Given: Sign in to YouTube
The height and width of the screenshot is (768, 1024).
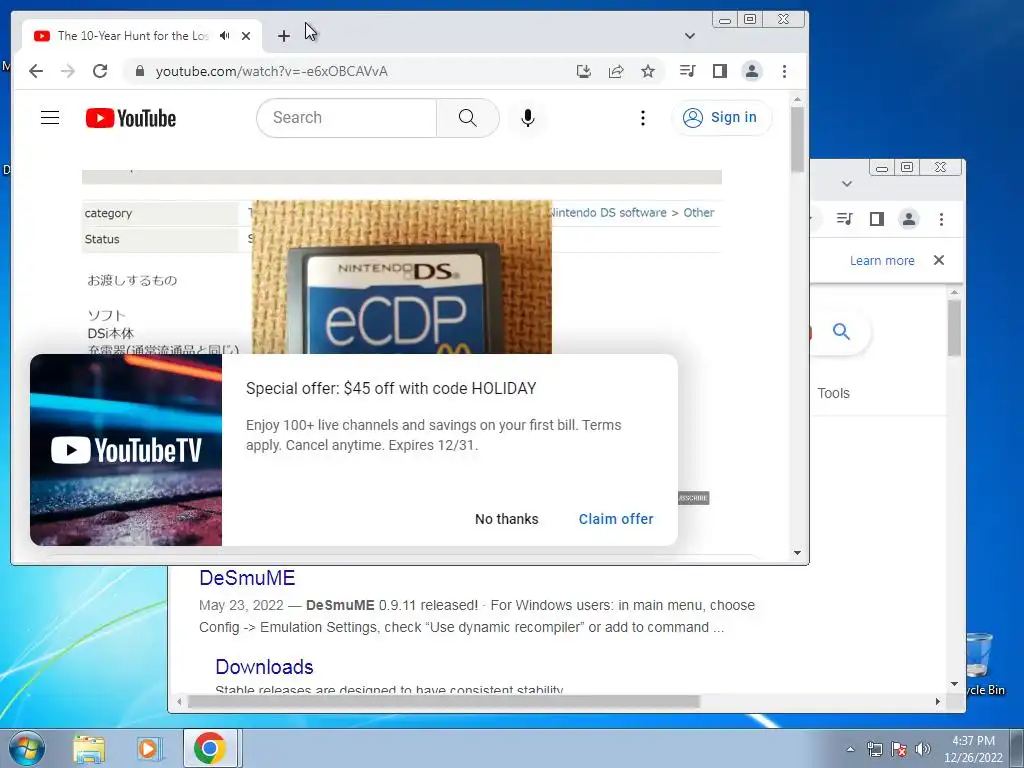Looking at the screenshot, I should (721, 118).
